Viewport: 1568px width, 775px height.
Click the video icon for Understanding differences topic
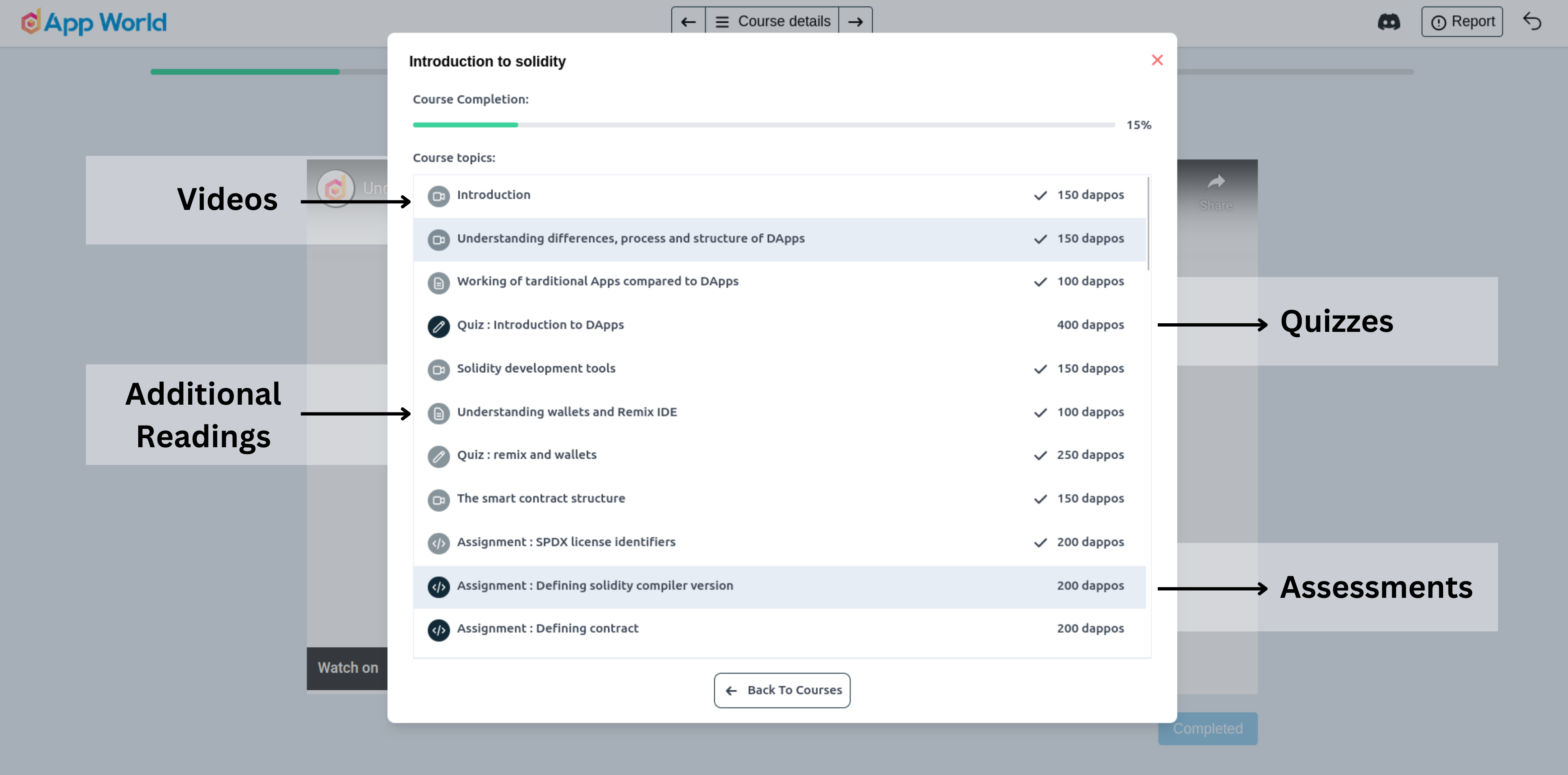coord(438,239)
